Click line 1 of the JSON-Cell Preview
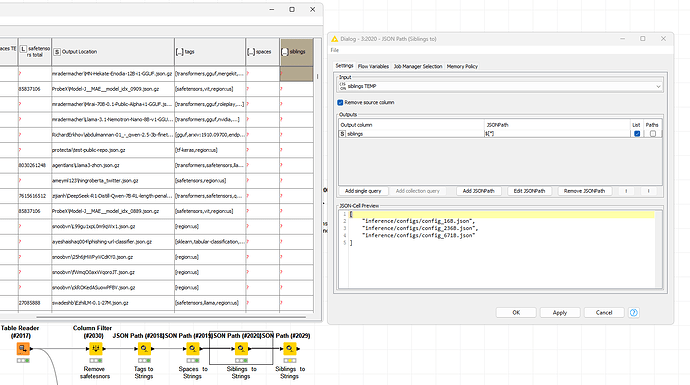 pos(502,214)
